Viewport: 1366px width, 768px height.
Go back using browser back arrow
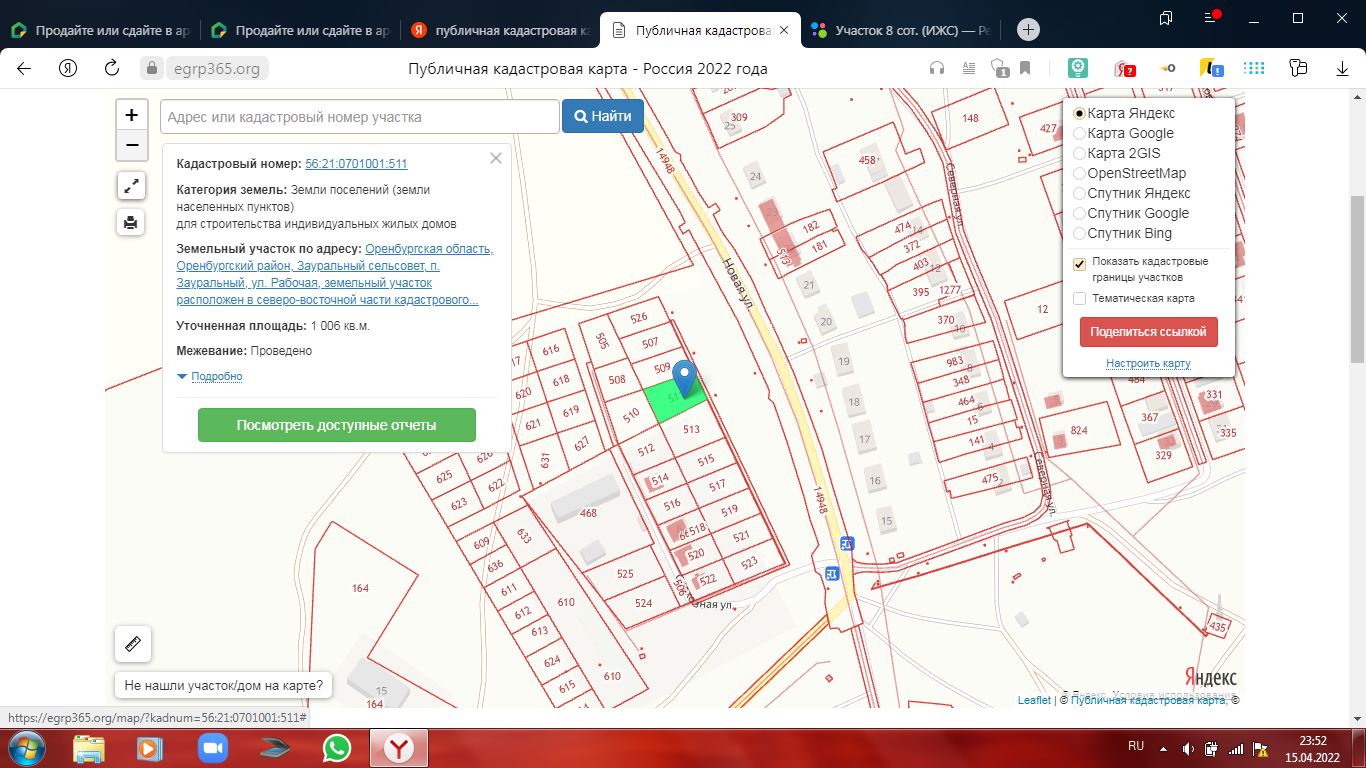[x=24, y=69]
